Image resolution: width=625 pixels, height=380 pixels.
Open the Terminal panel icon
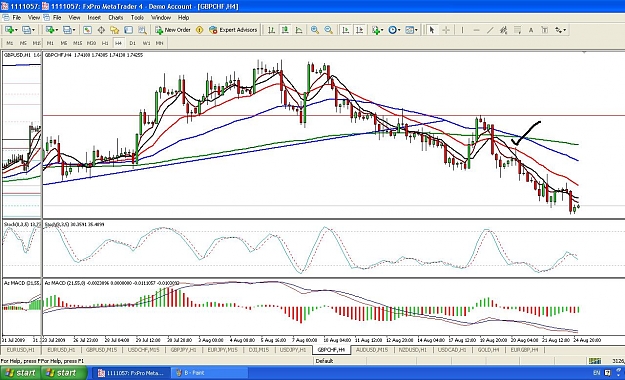[x=128, y=30]
